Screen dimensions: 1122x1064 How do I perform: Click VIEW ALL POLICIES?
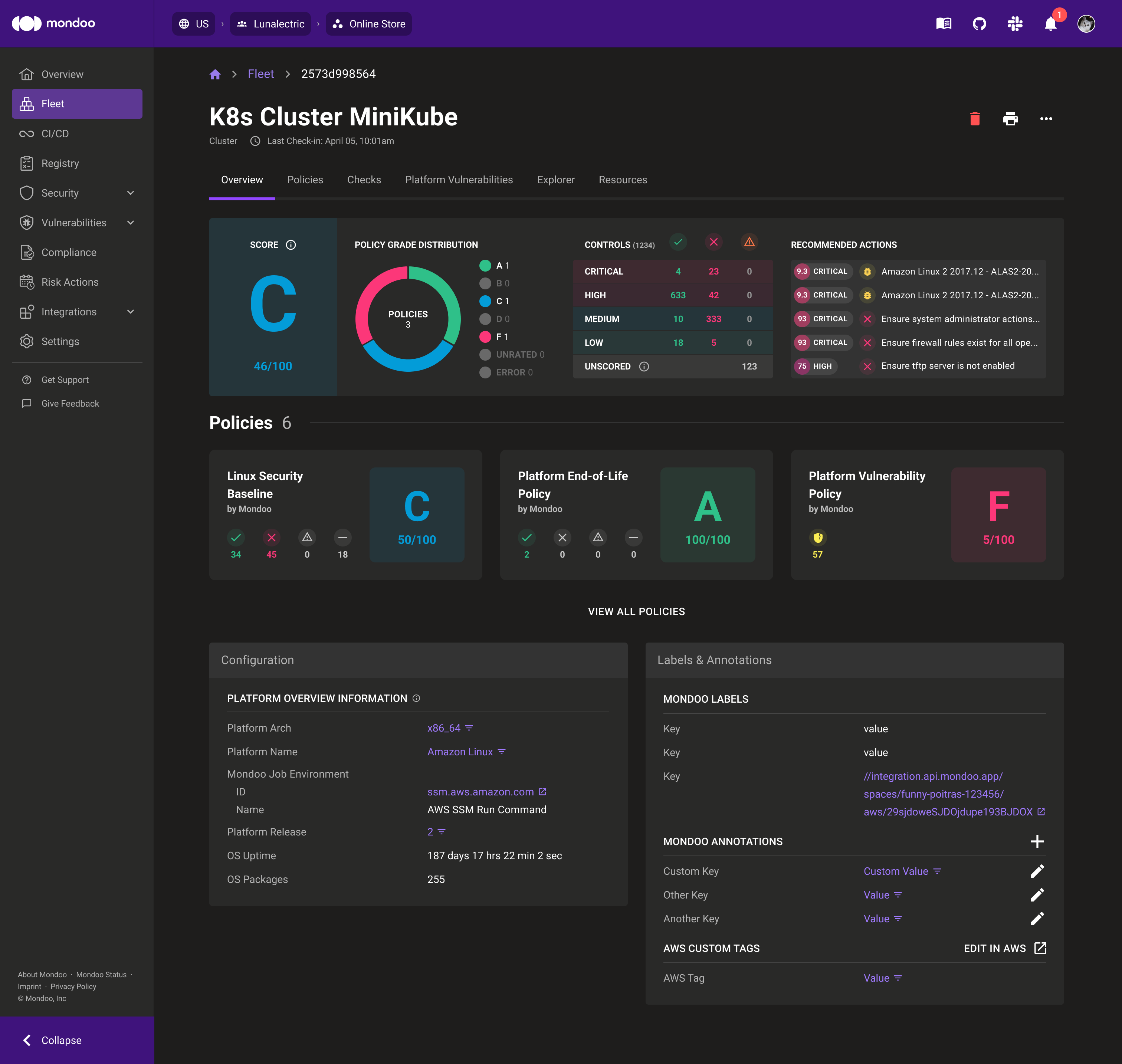[x=636, y=611]
